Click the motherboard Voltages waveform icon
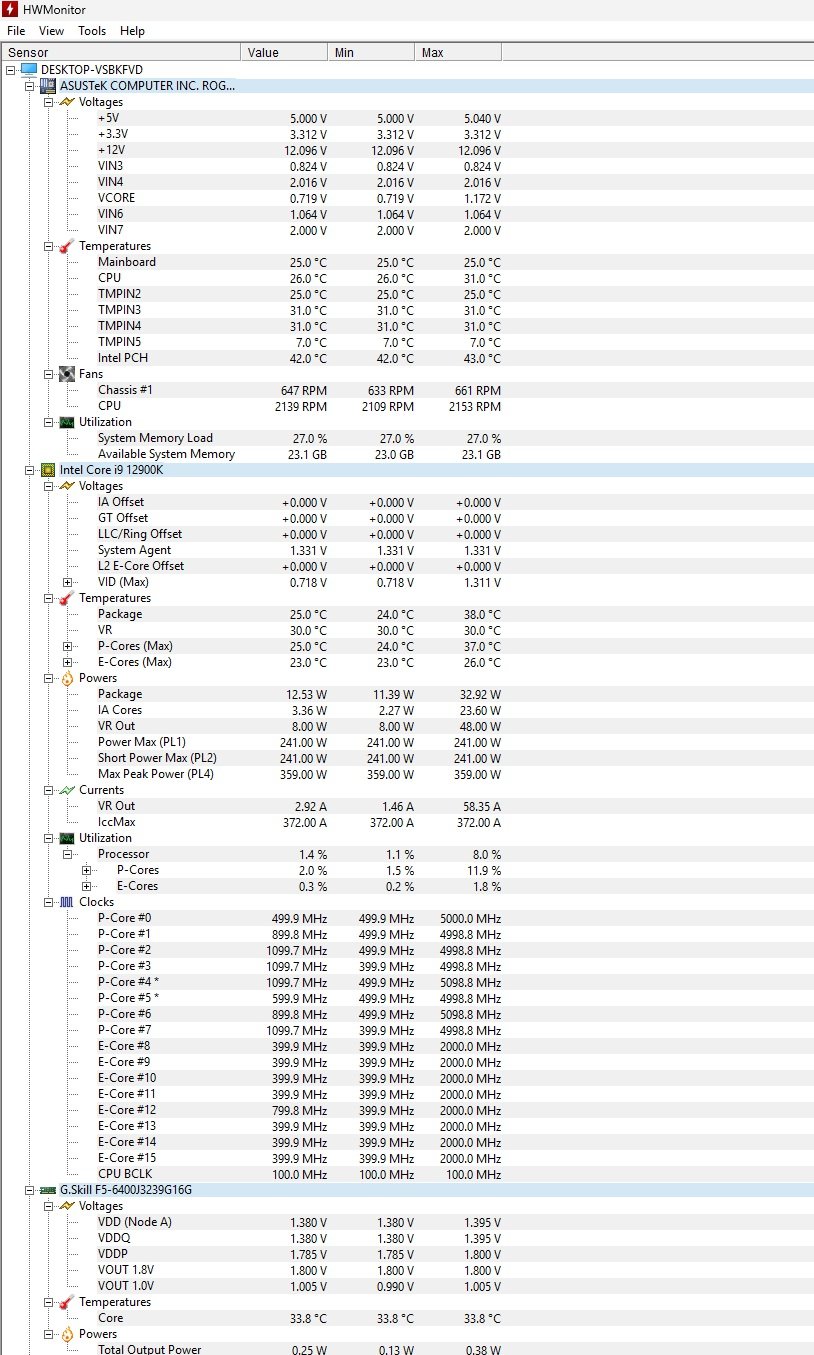The image size is (814, 1355). [x=67, y=101]
